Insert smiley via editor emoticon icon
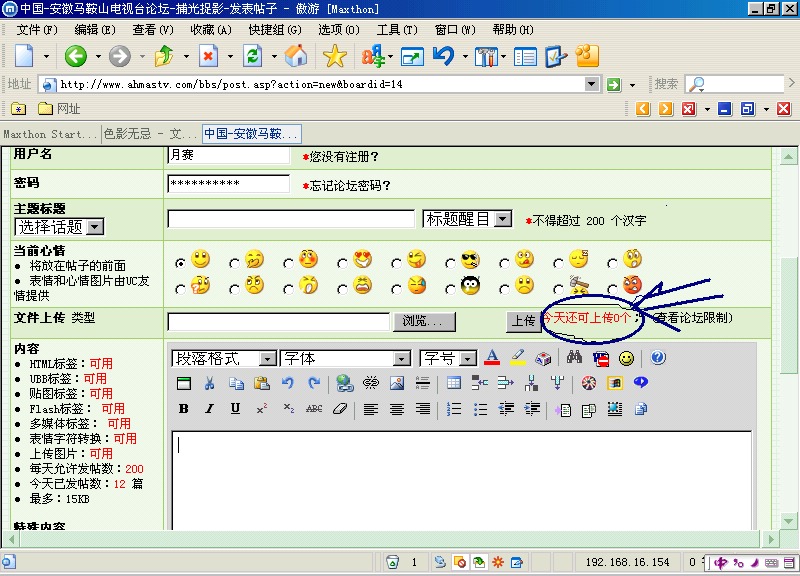The image size is (800, 576). [x=626, y=358]
